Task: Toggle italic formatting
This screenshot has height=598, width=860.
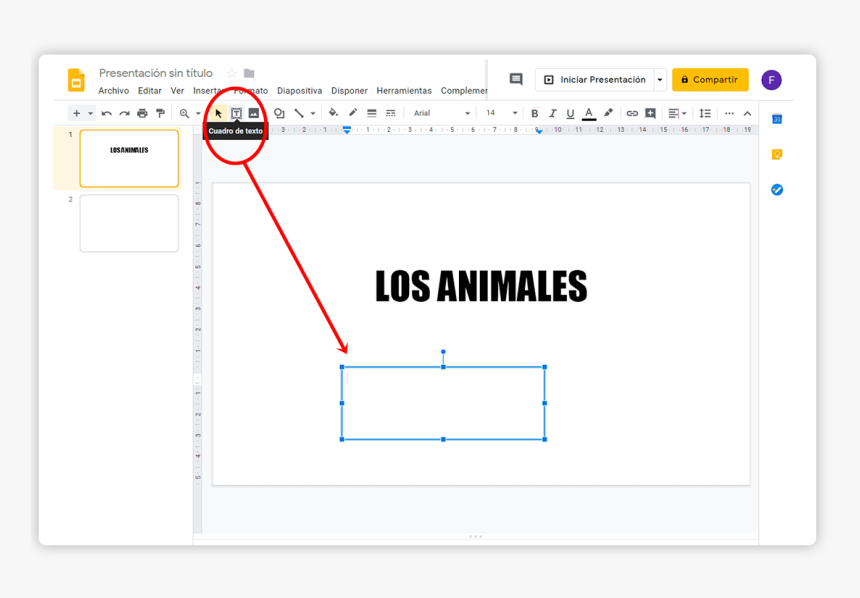Action: [552, 113]
